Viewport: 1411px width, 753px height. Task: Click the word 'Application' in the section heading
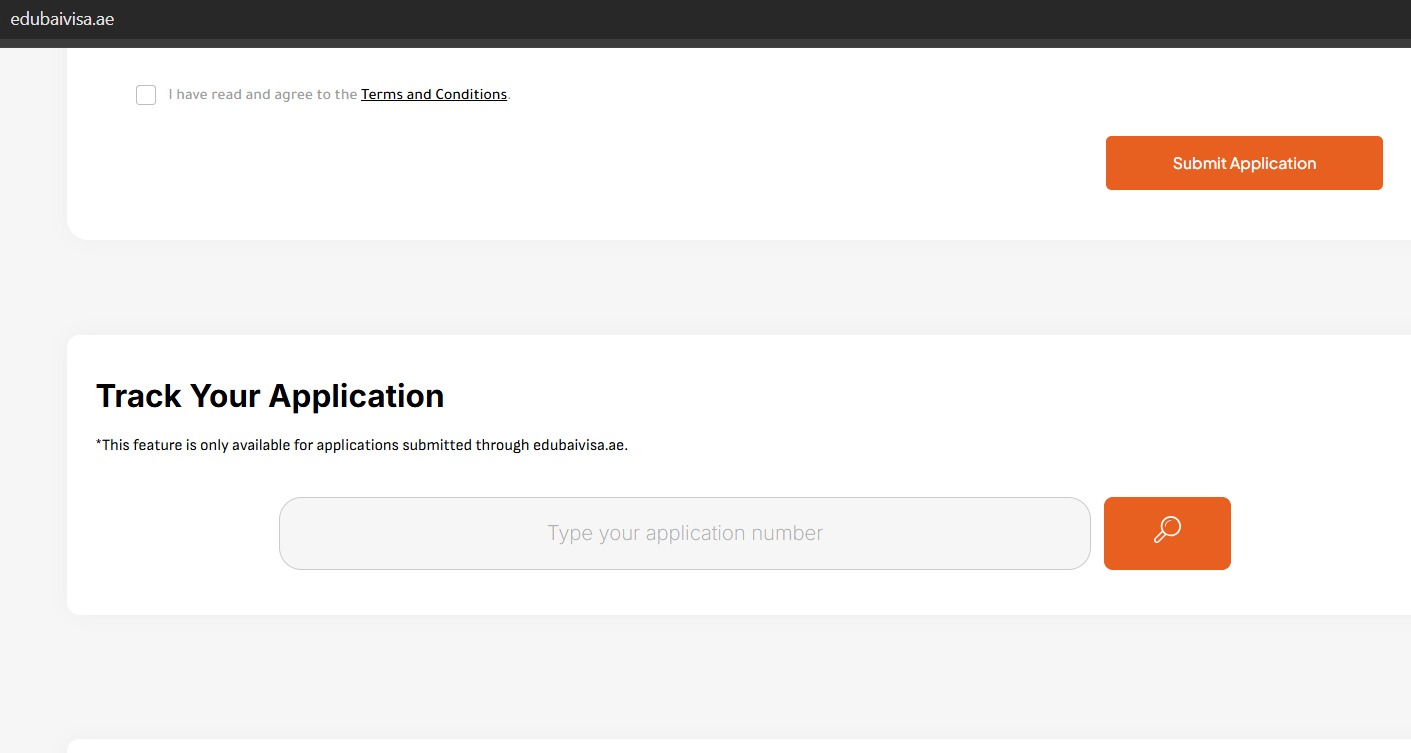[356, 396]
